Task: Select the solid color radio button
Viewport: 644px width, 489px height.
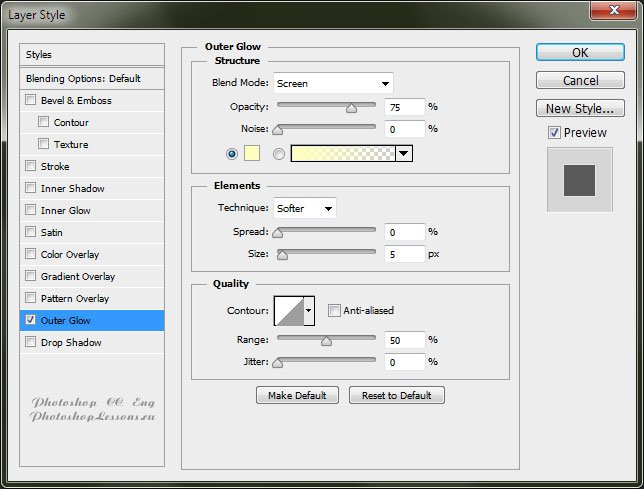Action: point(232,153)
